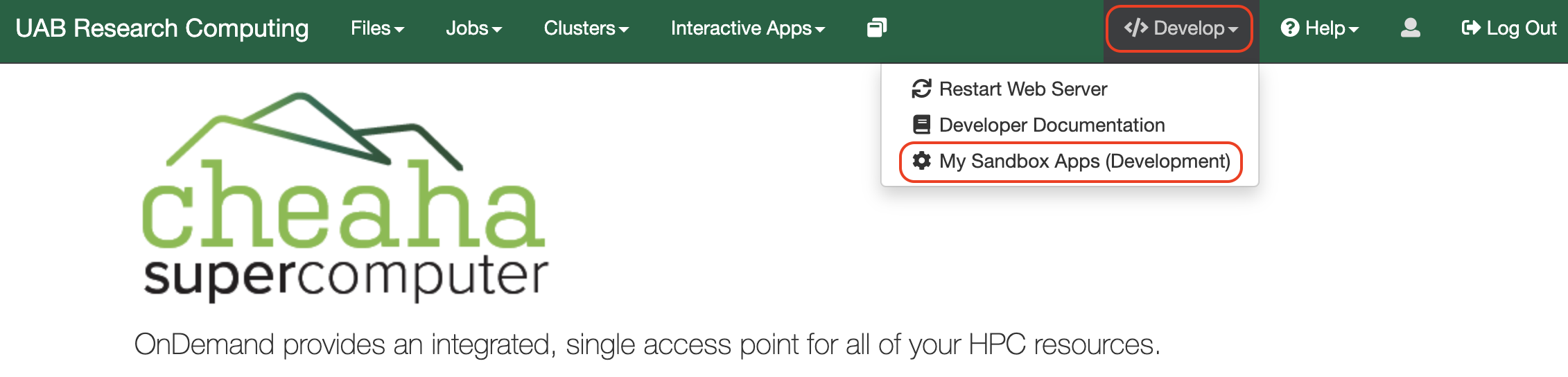Open the Jobs dropdown
Image resolution: width=1568 pixels, height=377 pixels.
(x=473, y=28)
